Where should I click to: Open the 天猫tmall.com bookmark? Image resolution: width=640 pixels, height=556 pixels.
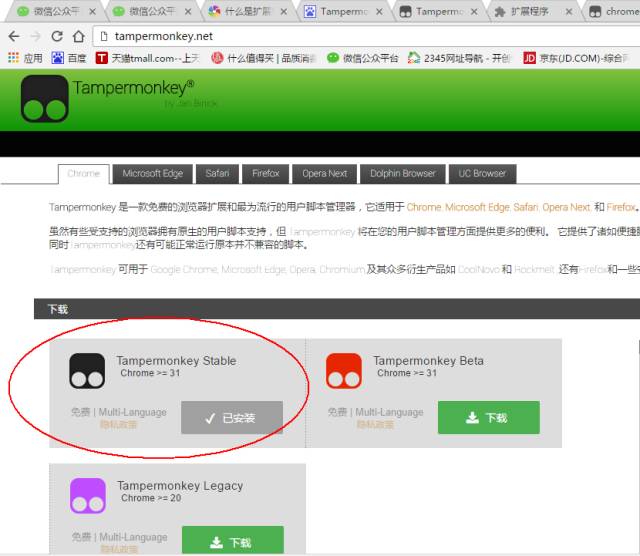pos(147,58)
